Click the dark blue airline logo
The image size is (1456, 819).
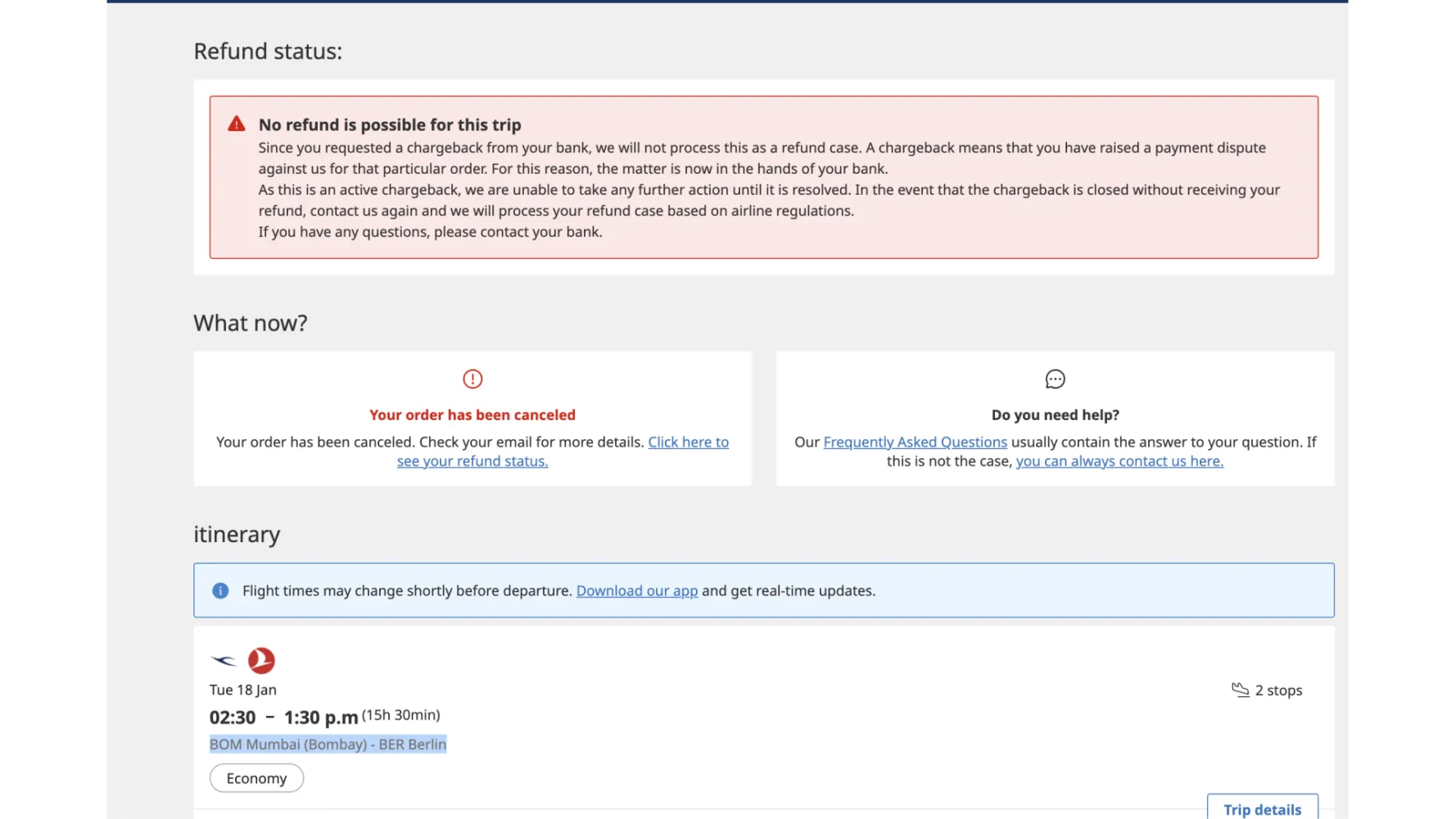(x=224, y=660)
